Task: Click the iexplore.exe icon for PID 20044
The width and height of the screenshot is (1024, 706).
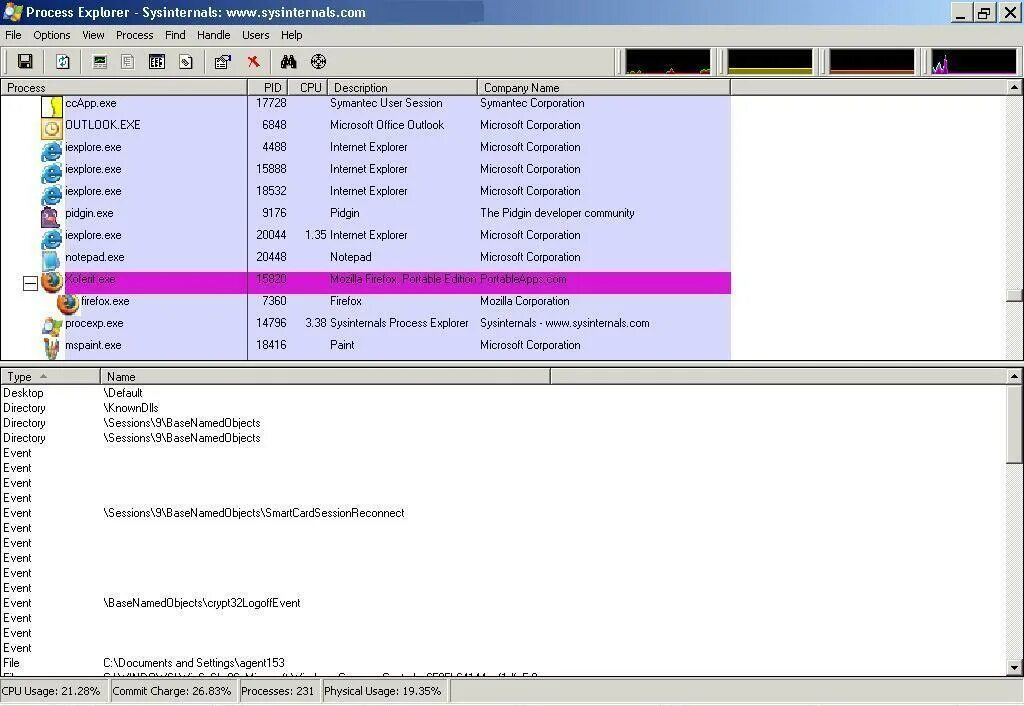Action: pyautogui.click(x=52, y=238)
